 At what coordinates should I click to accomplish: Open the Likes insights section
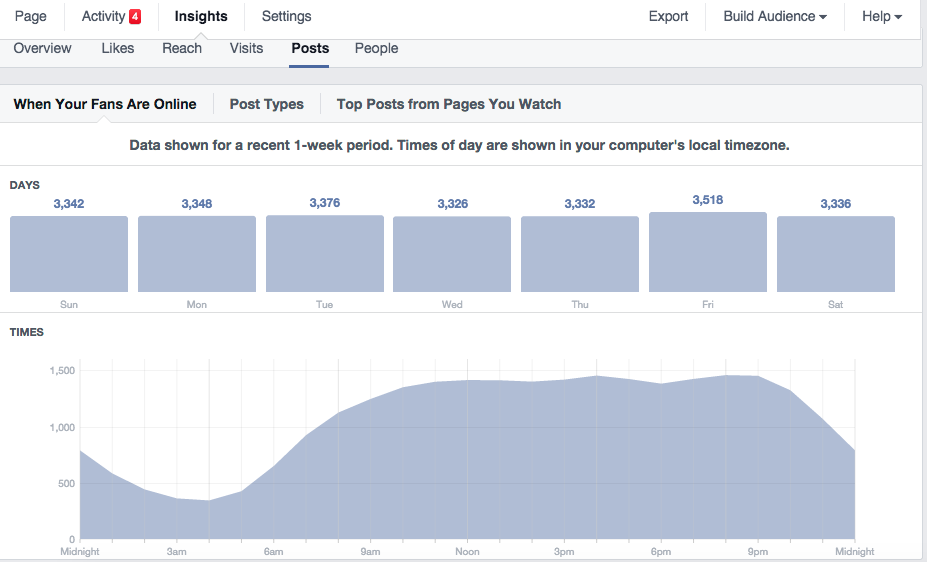click(118, 48)
